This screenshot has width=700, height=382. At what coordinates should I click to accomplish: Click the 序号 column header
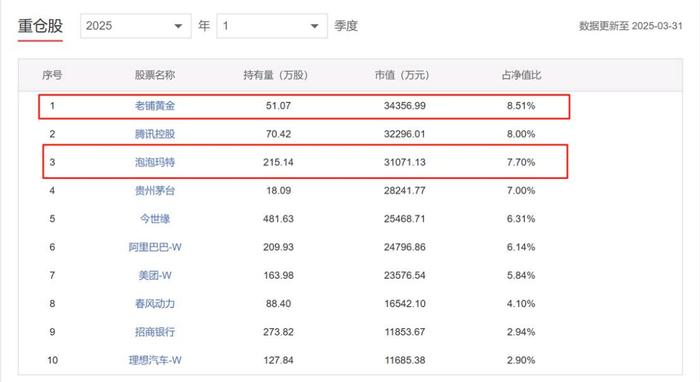(52, 75)
